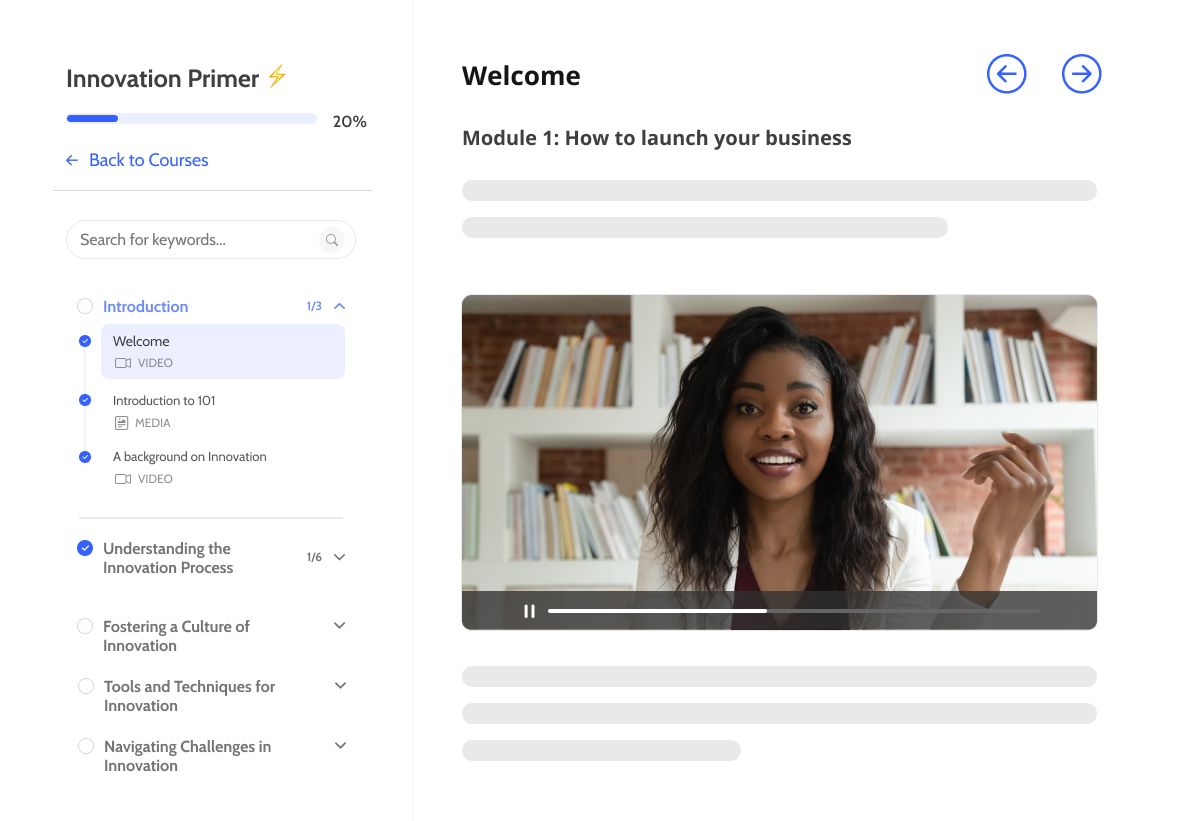The width and height of the screenshot is (1183, 821).
Task: Select Navigating Challenges in Innovation title
Action: 187,755
